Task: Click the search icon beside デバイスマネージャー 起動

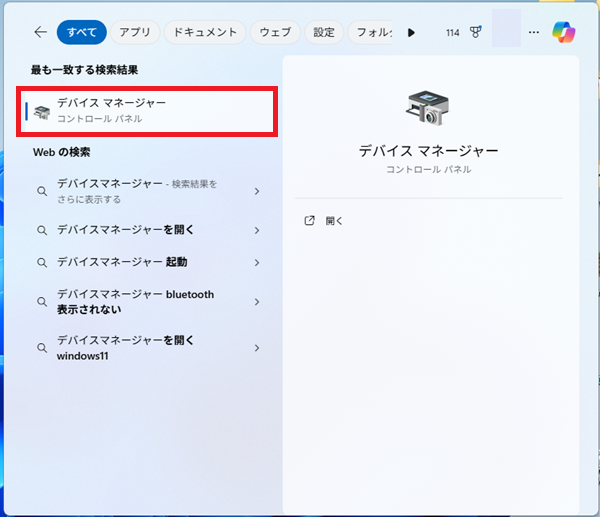Action: pos(42,263)
